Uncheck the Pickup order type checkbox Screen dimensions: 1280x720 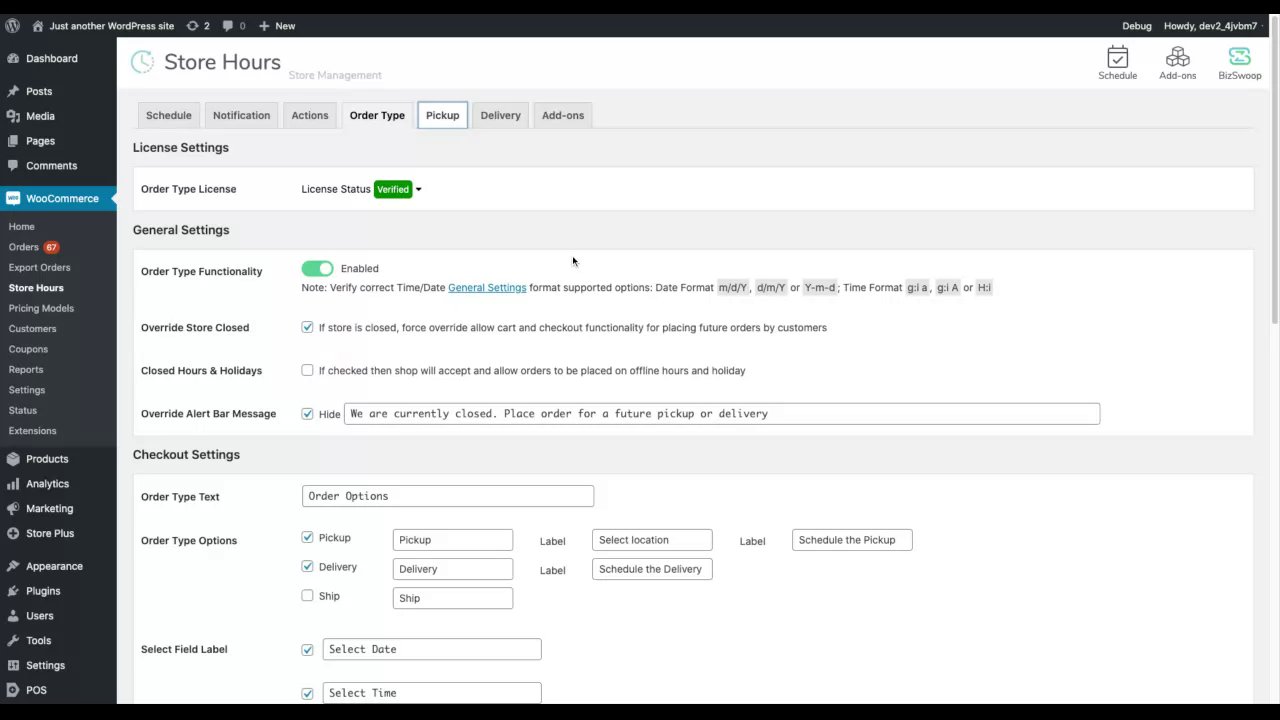click(x=307, y=537)
